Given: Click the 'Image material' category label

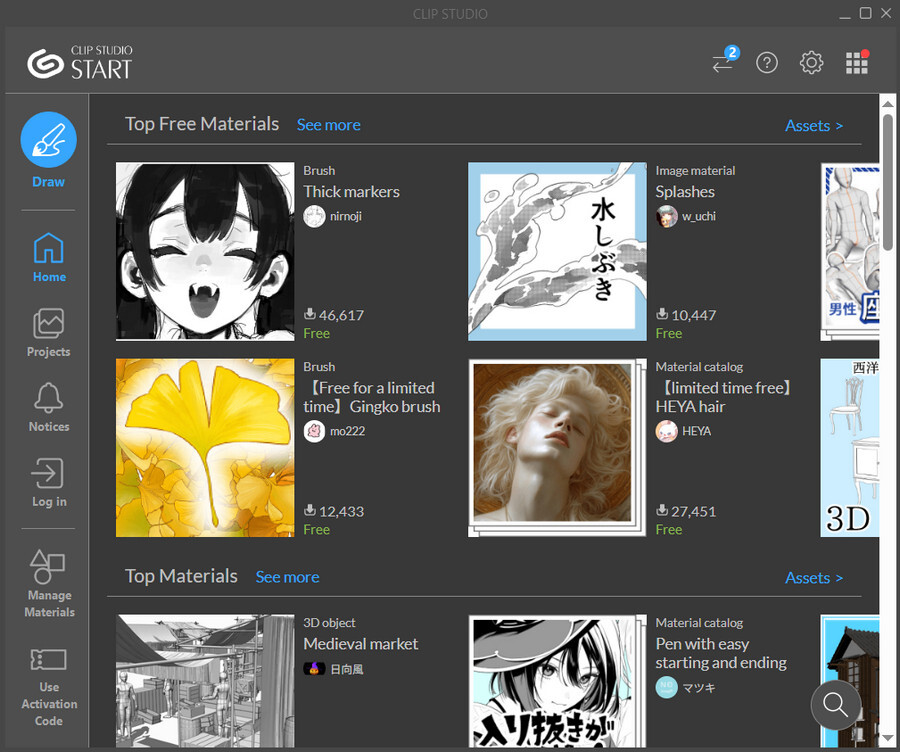Looking at the screenshot, I should [x=695, y=170].
